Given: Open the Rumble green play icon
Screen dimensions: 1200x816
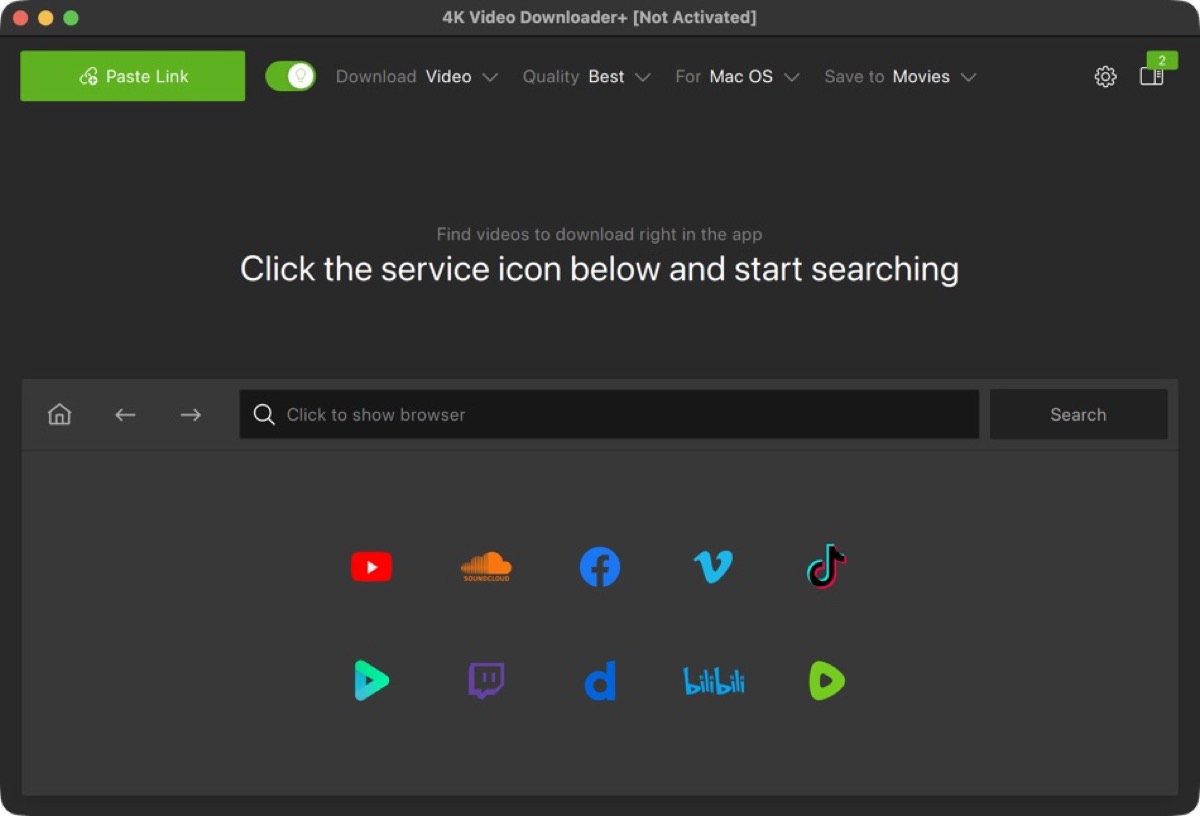Looking at the screenshot, I should click(x=827, y=681).
